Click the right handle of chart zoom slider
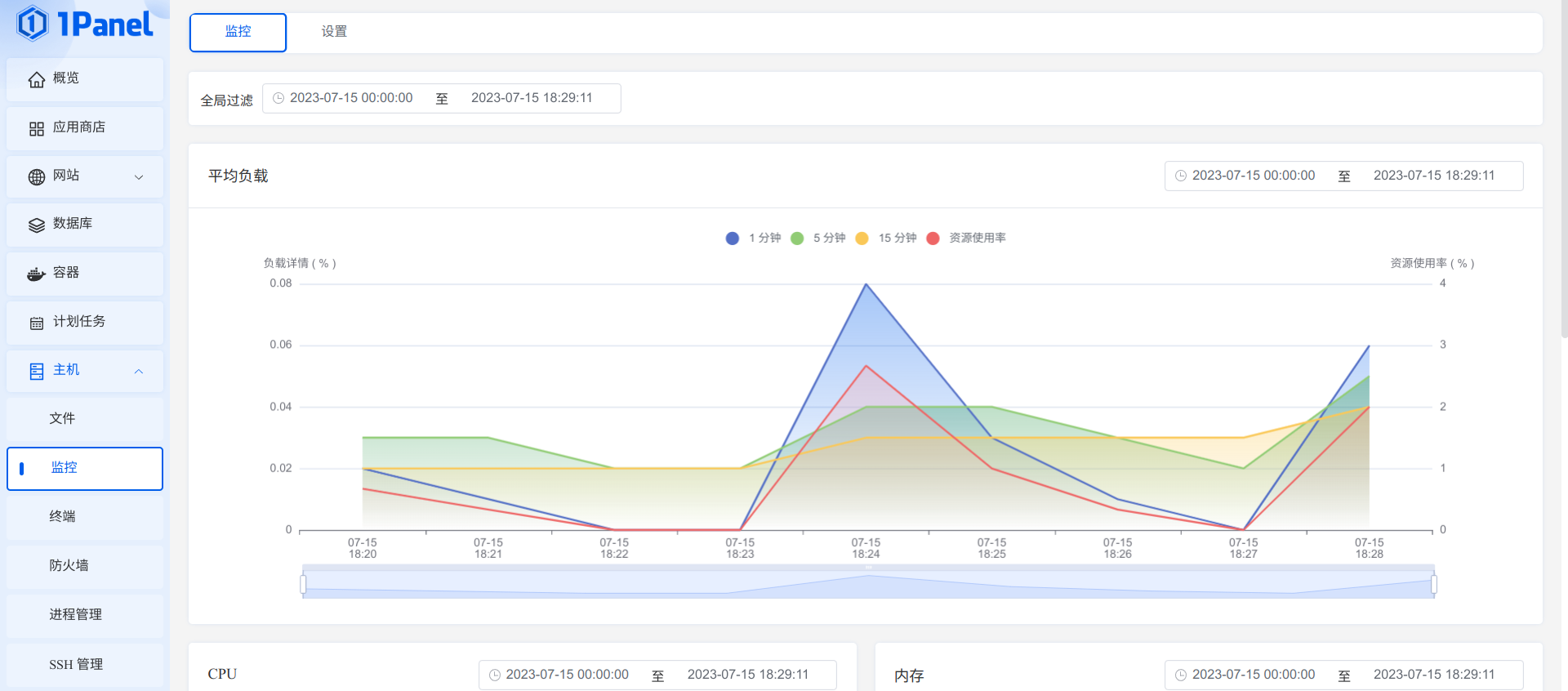Image resolution: width=1568 pixels, height=691 pixels. point(1434,584)
